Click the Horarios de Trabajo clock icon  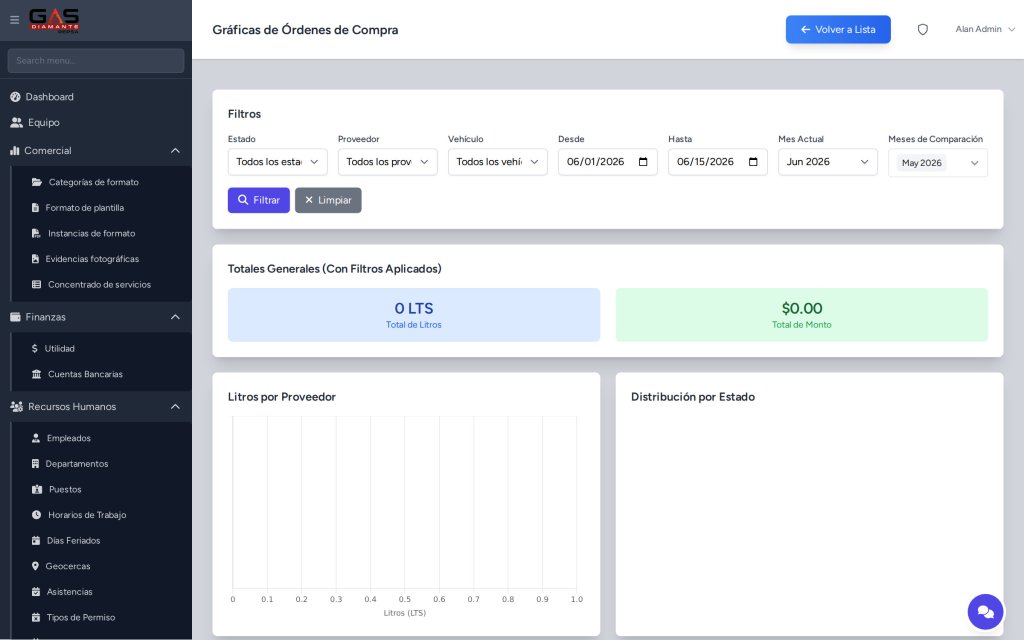pos(37,515)
